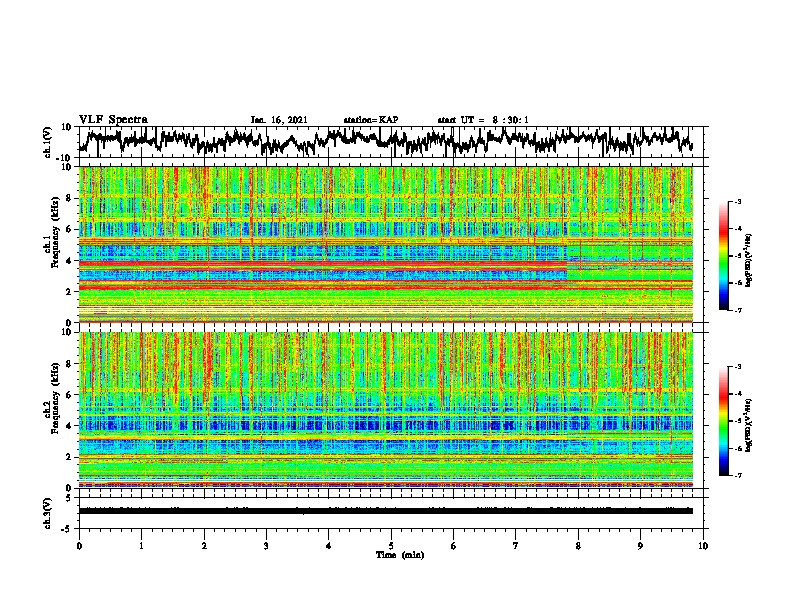This screenshot has height=612, width=792.
Task: Click the "1" tick on the time axis
Action: pyautogui.click(x=141, y=546)
